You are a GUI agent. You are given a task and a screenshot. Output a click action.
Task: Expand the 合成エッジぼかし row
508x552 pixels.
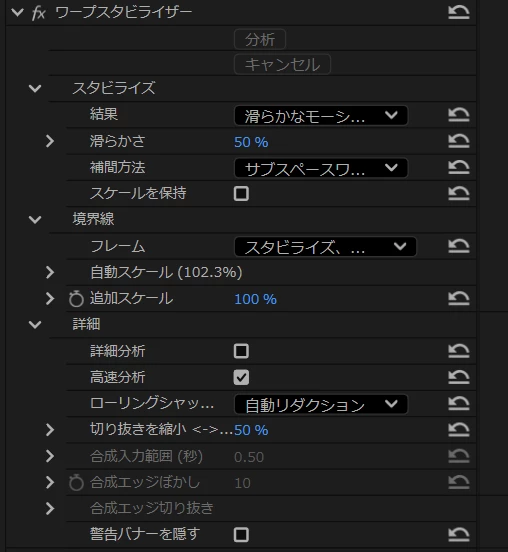pyautogui.click(x=50, y=482)
